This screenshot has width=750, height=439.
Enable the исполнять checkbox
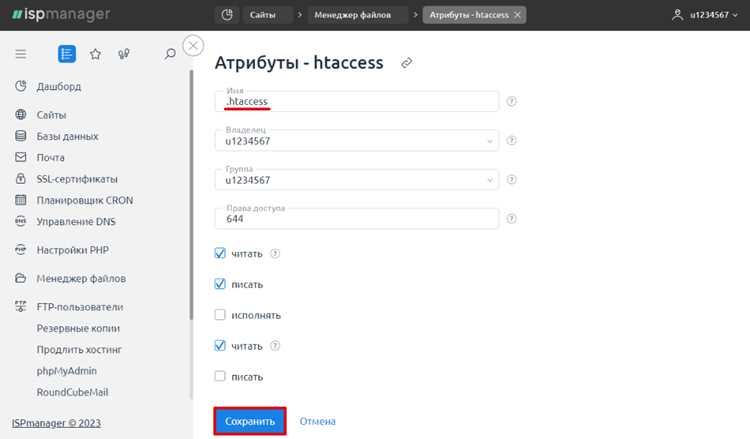point(220,315)
